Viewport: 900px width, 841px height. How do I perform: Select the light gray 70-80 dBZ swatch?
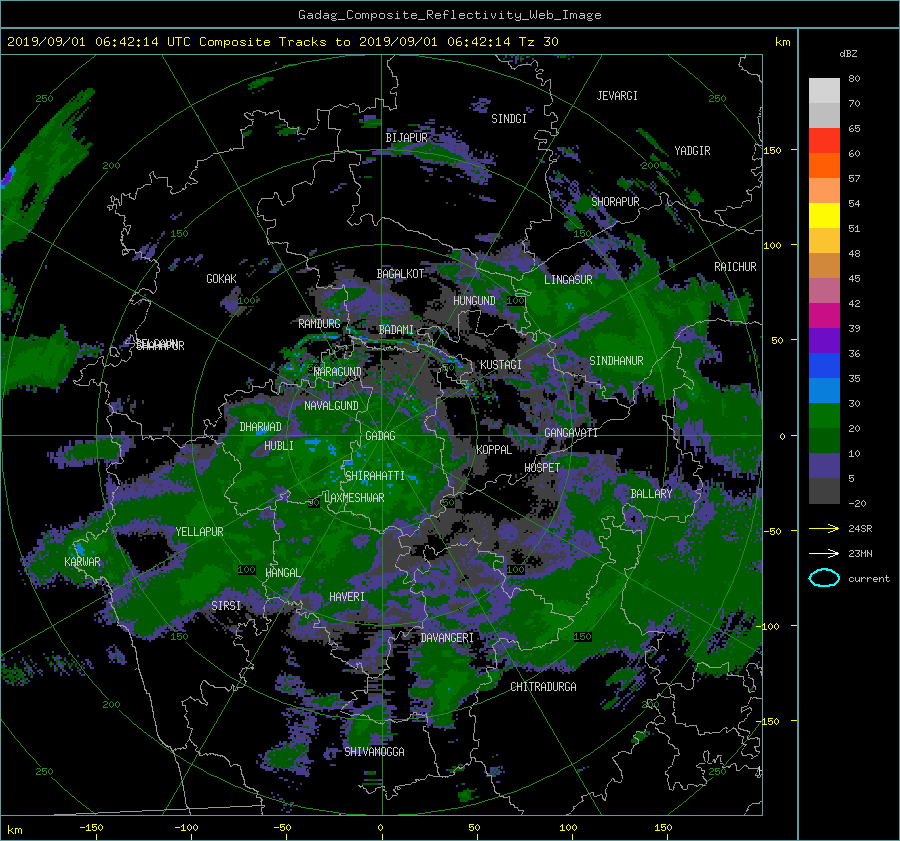[824, 91]
